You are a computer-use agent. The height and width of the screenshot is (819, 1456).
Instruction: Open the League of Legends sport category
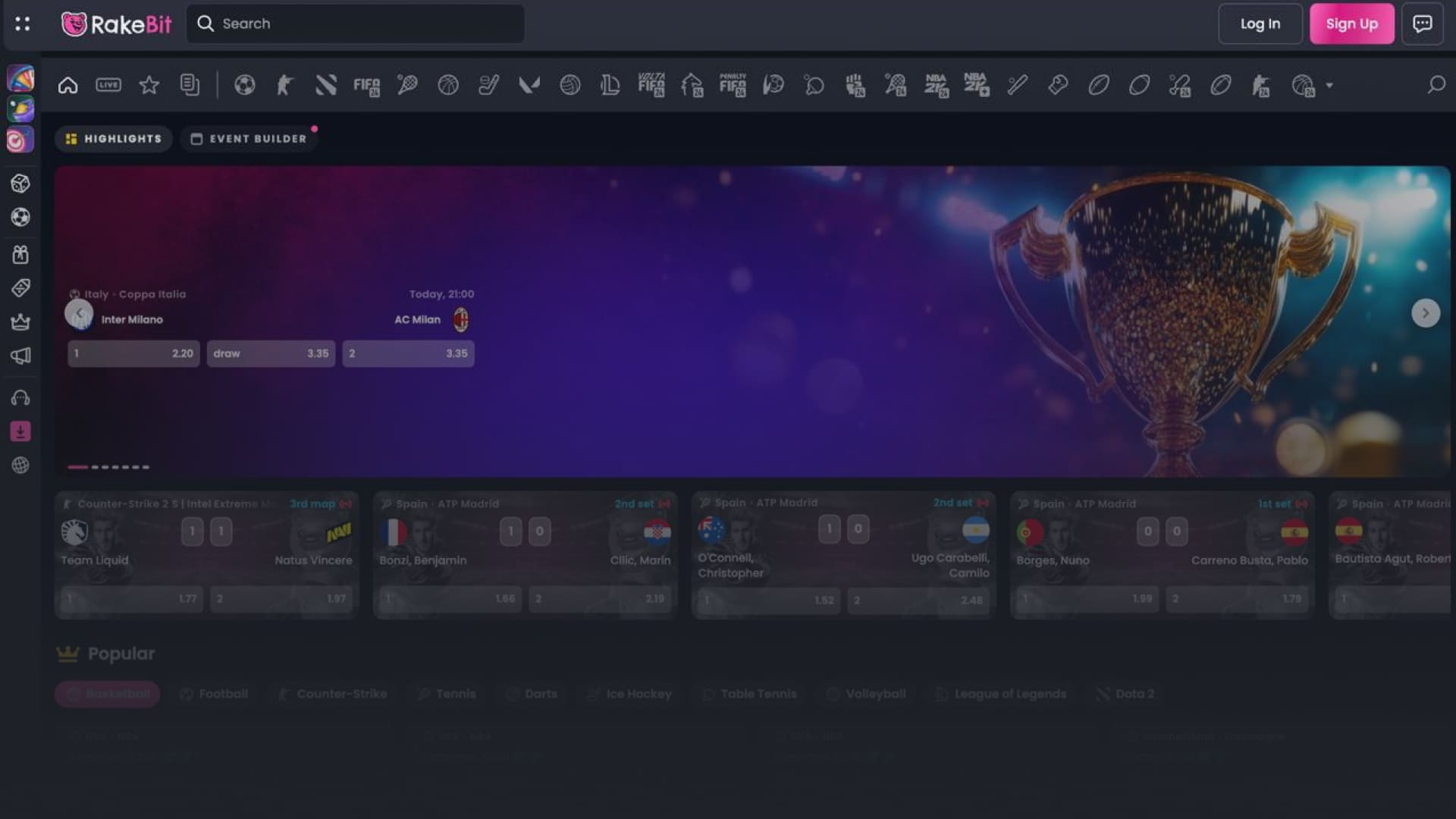[611, 85]
